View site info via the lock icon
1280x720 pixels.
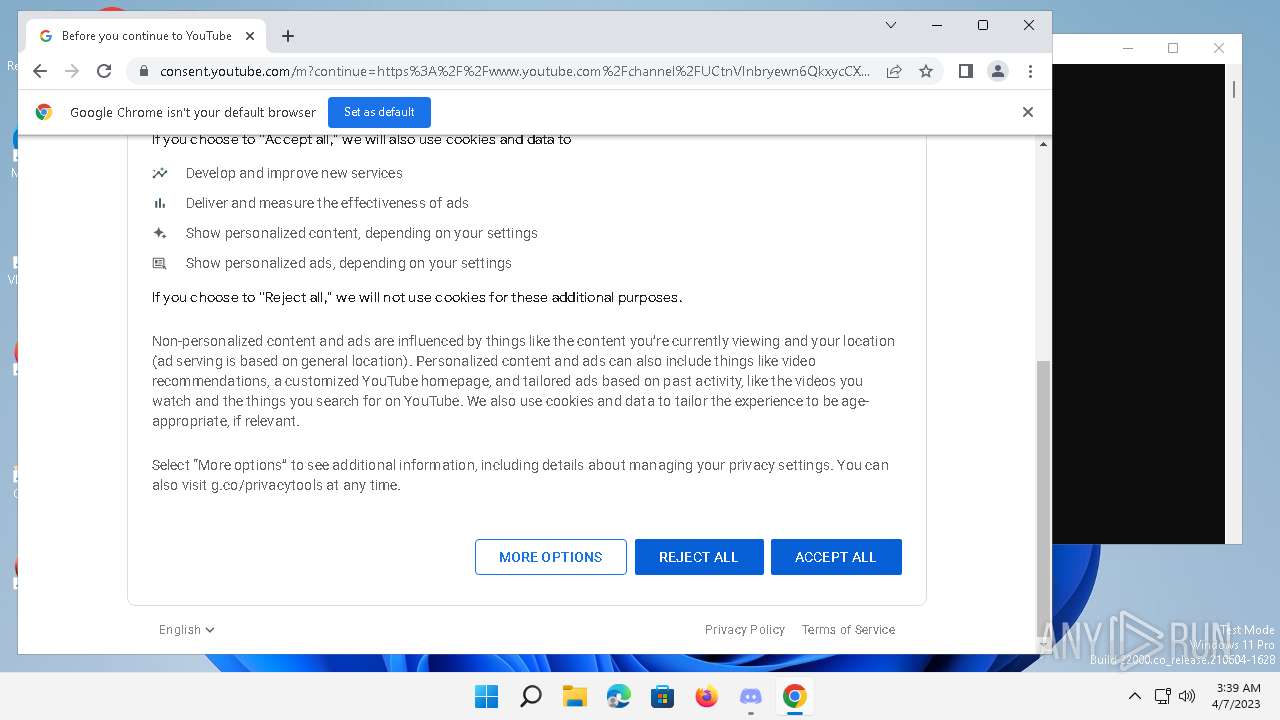144,71
